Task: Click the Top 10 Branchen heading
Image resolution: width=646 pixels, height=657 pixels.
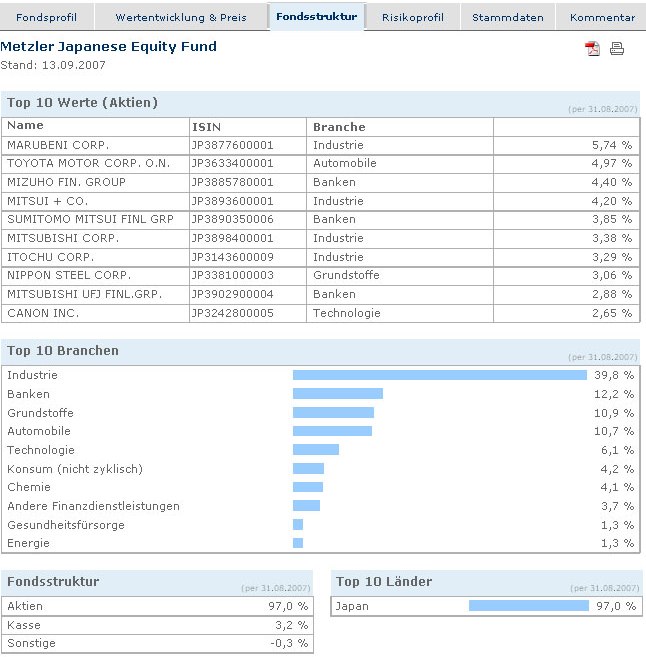Action: tap(63, 351)
